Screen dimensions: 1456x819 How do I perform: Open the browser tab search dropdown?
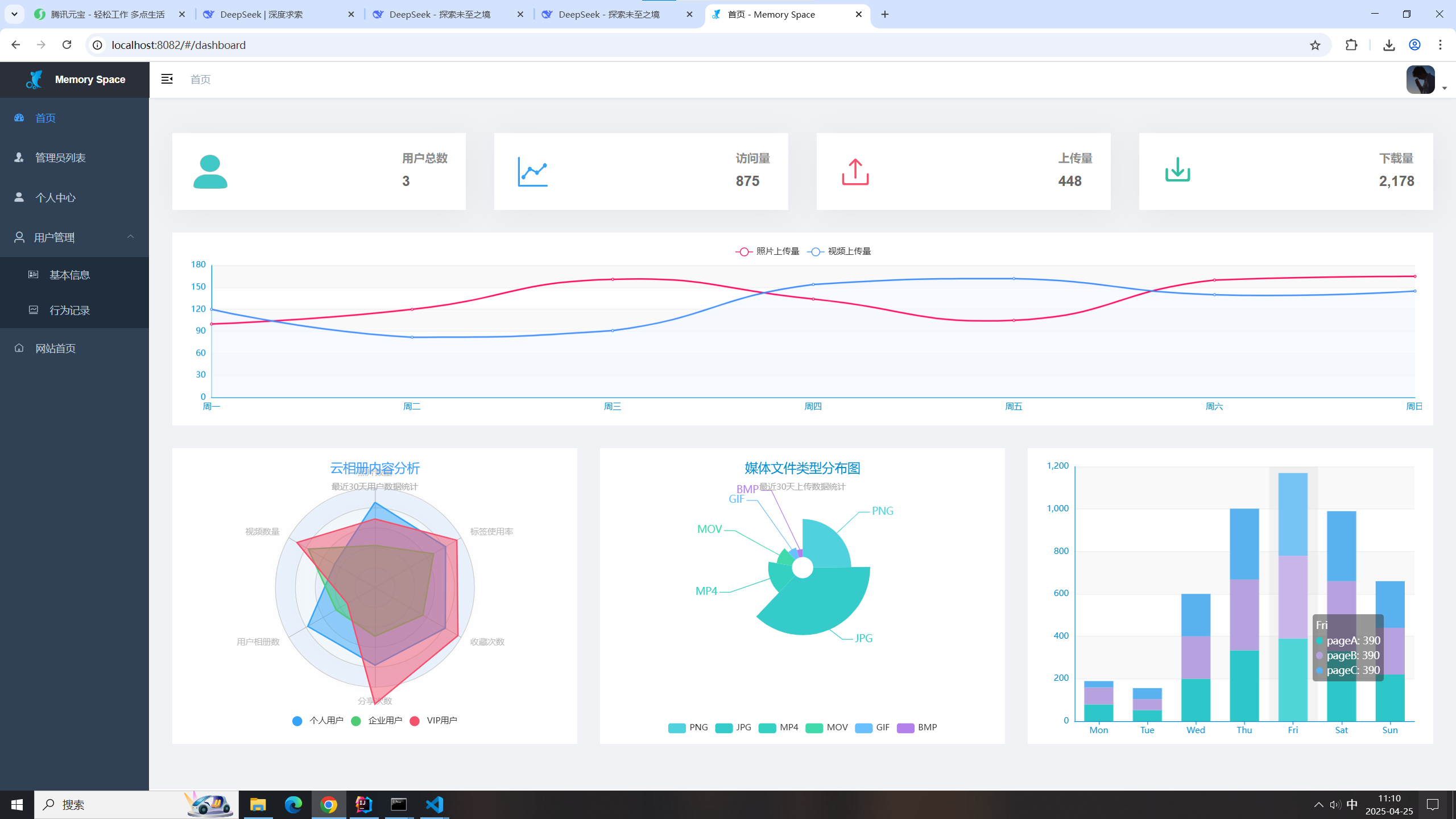14,14
